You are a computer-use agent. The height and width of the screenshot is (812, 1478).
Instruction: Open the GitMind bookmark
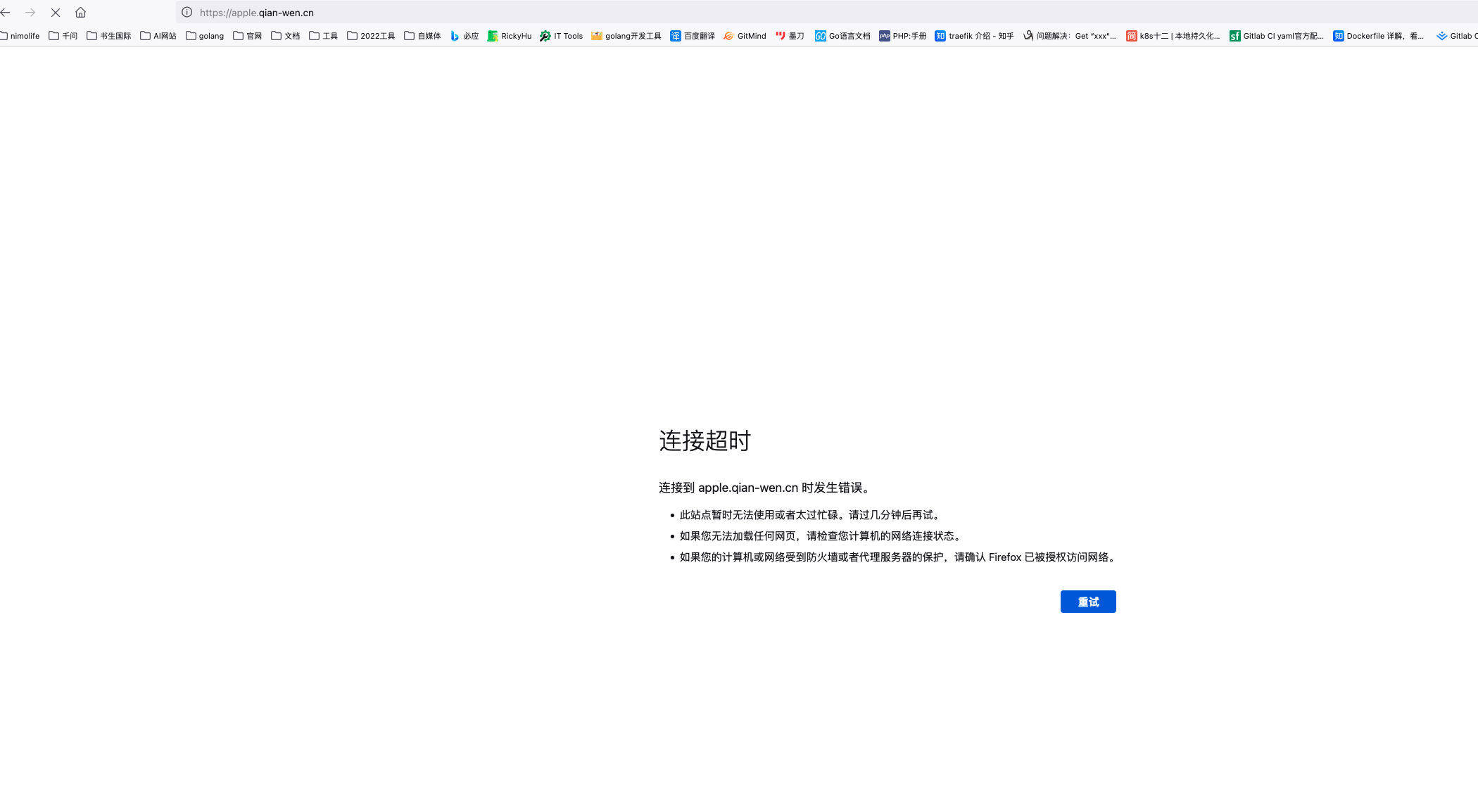tap(745, 36)
